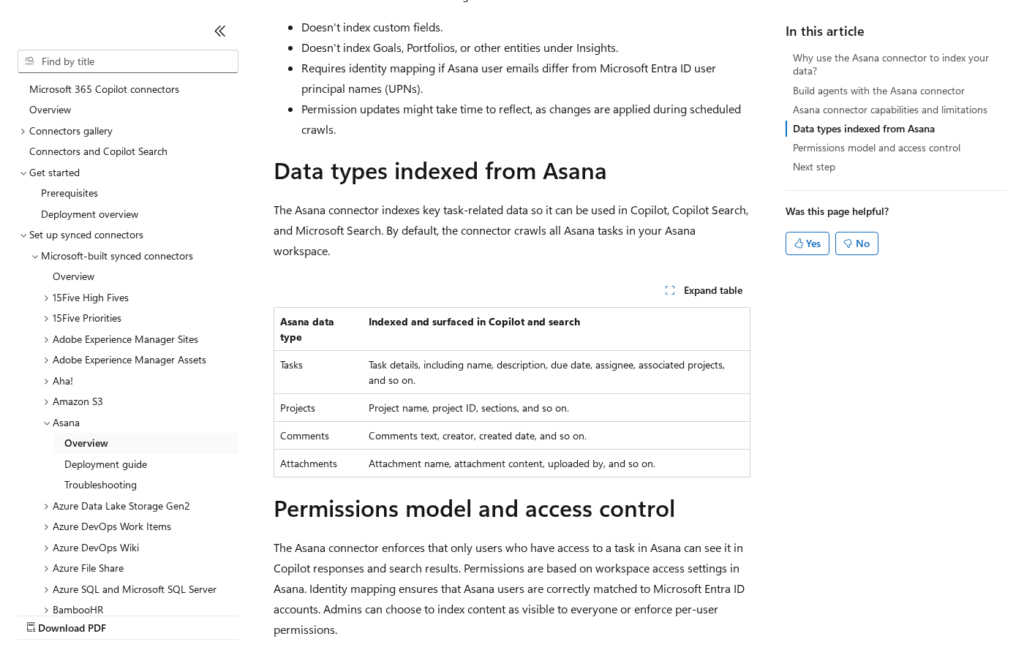Focus the Find by title field
Viewport: 1024px width, 658px height.
pos(128,61)
